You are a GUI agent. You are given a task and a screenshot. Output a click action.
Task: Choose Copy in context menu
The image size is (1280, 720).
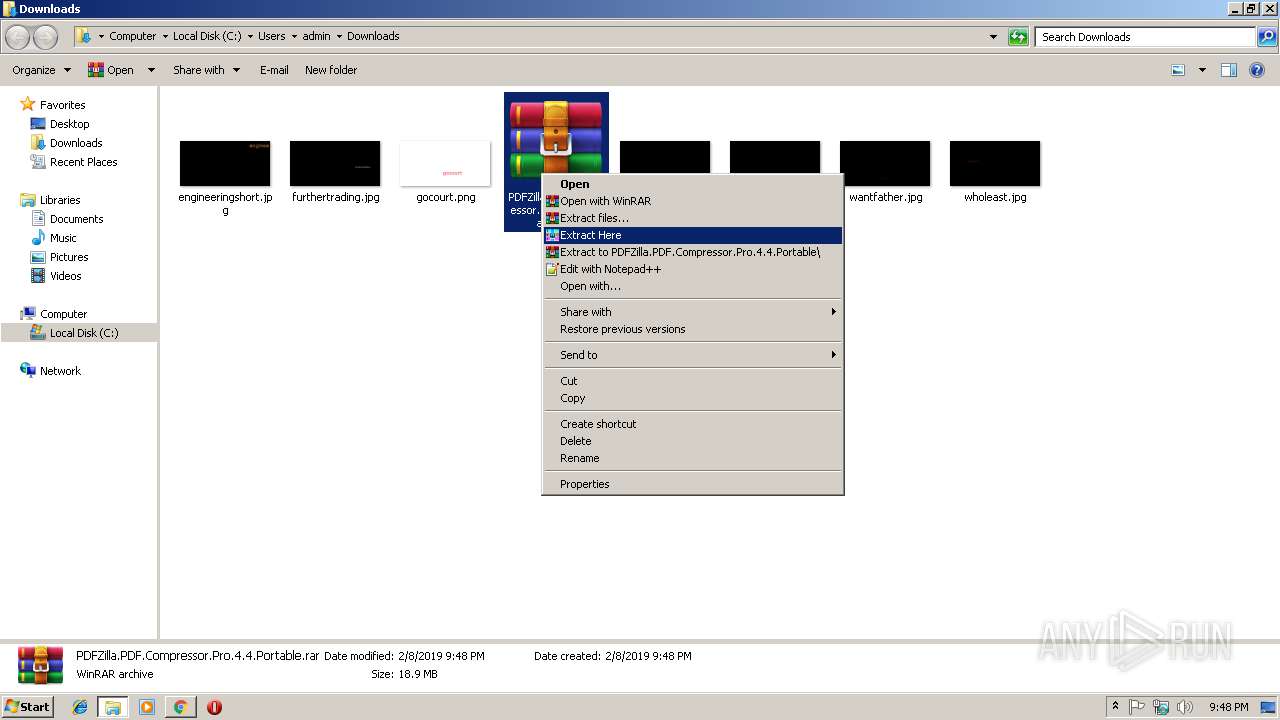[693, 398]
